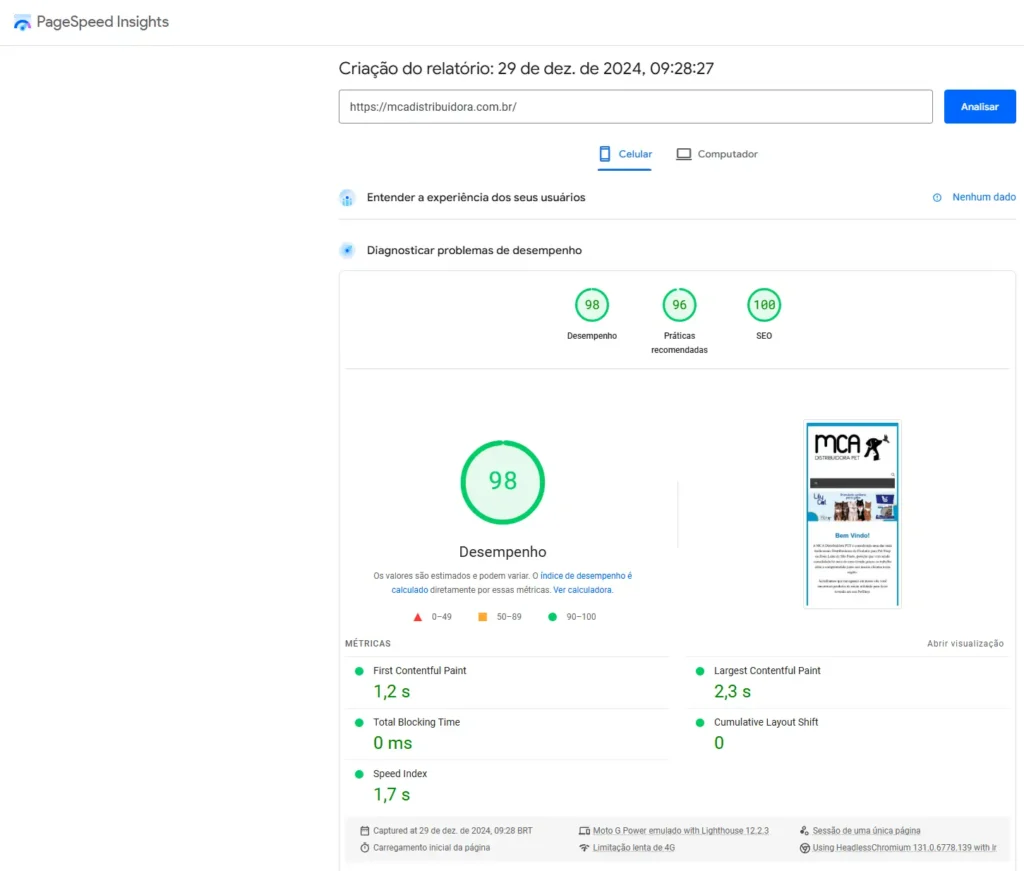Viewport: 1024px width, 871px height.
Task: Click the calendar icon beside capture date
Action: (x=365, y=831)
